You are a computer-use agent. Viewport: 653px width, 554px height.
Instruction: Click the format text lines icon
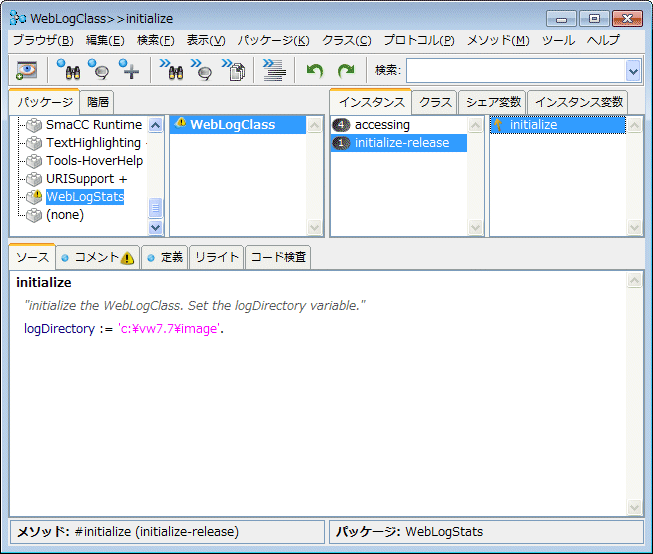273,70
